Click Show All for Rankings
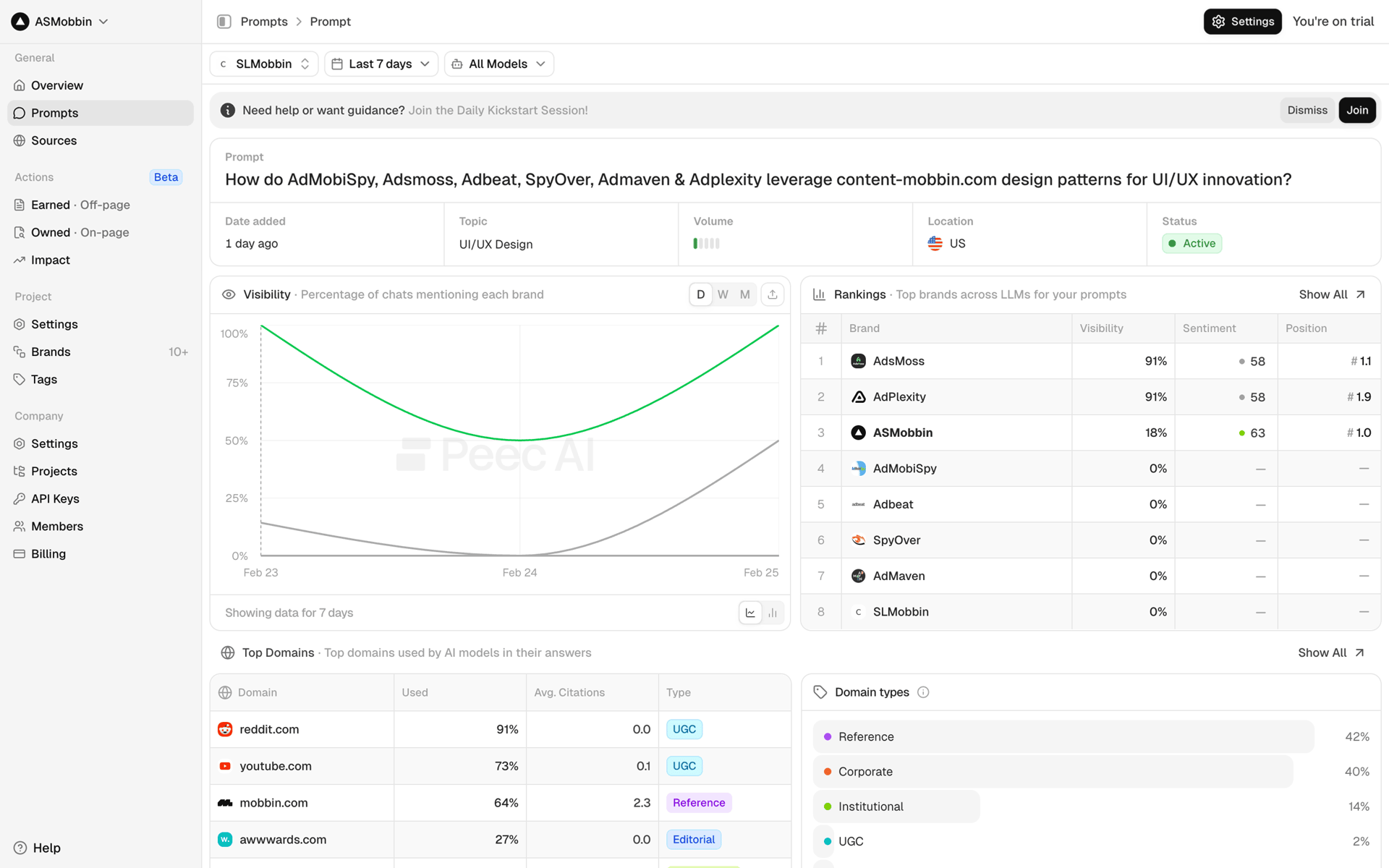Image resolution: width=1389 pixels, height=868 pixels. click(1332, 294)
